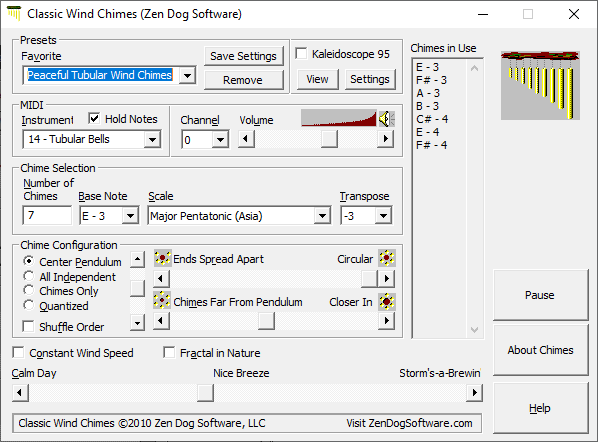Screen dimensions: 598x442
Task: Click the wind chimes app icon in title bar
Action: click(14, 13)
